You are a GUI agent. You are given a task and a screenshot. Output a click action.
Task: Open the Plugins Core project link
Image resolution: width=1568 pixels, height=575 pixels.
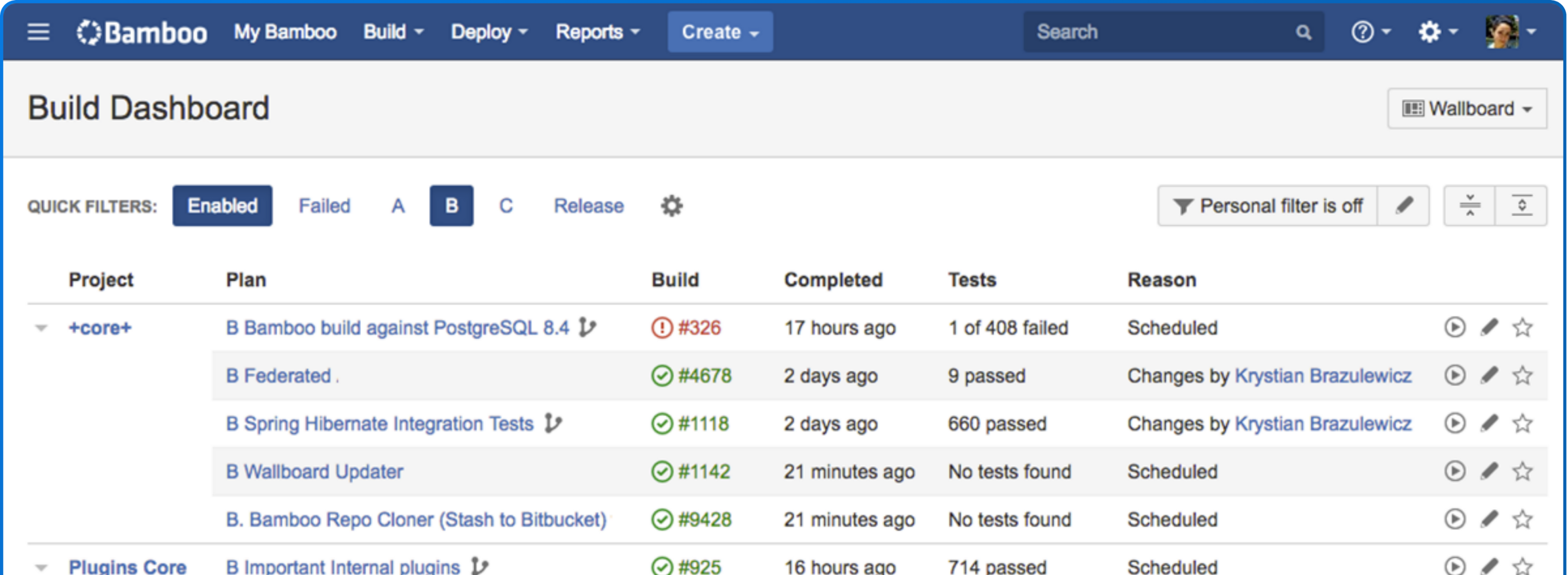(x=127, y=567)
